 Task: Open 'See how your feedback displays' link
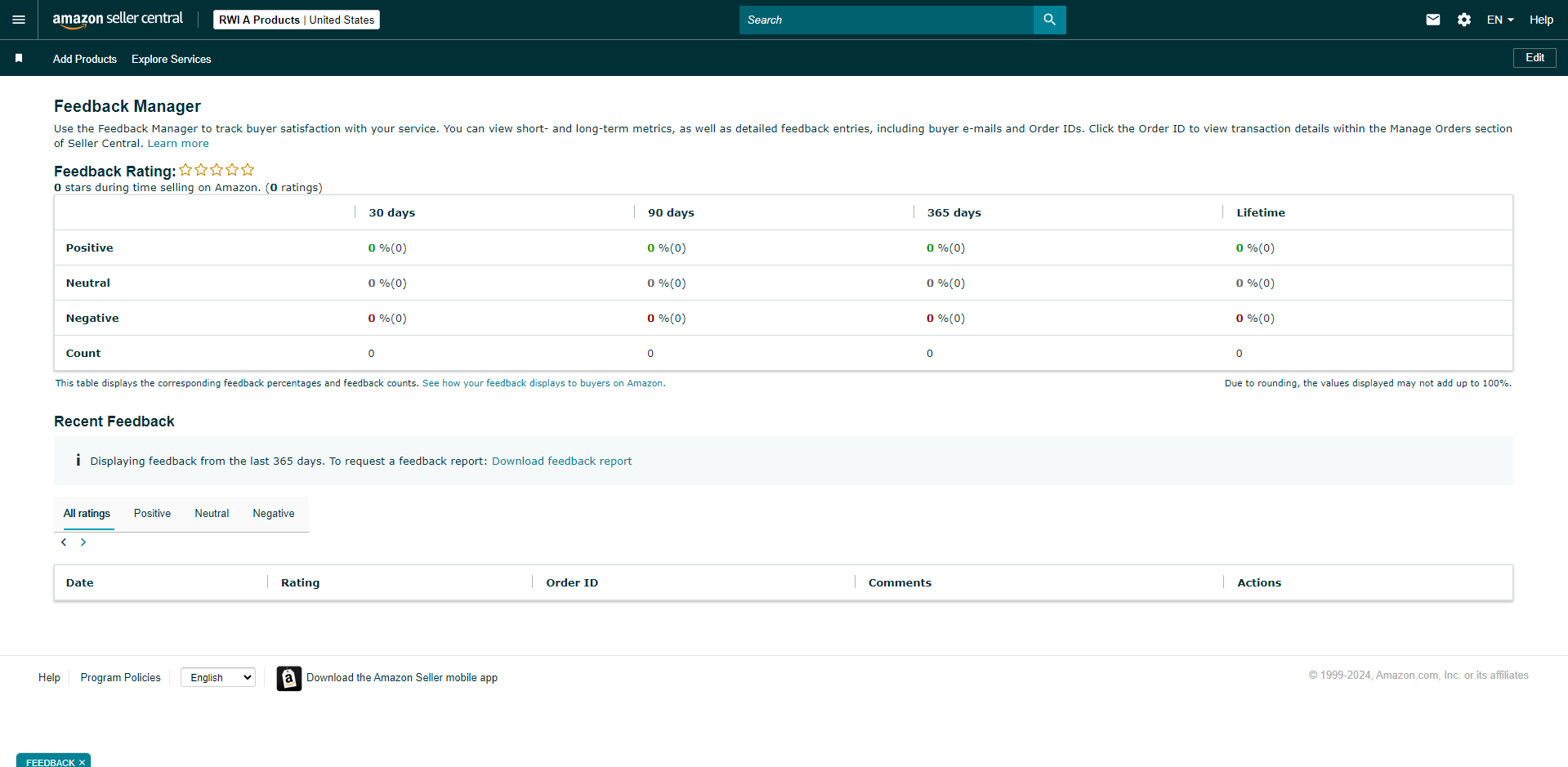(x=543, y=383)
